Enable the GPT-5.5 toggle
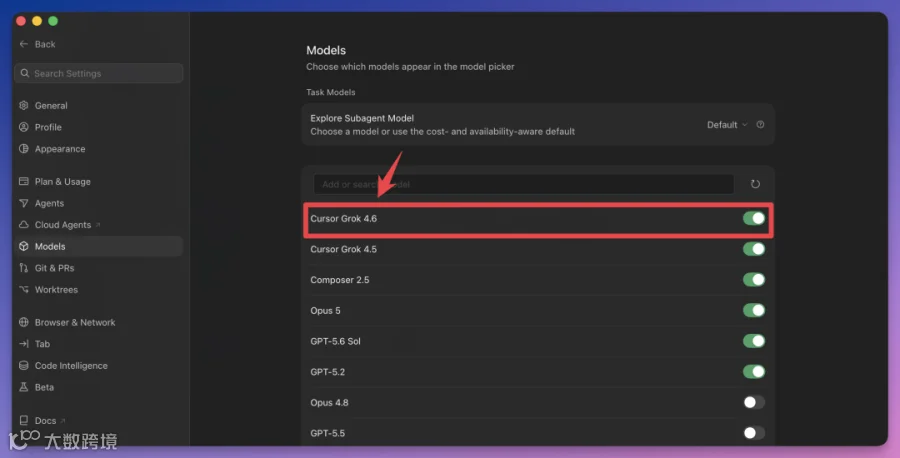900x458 pixels. 754,433
